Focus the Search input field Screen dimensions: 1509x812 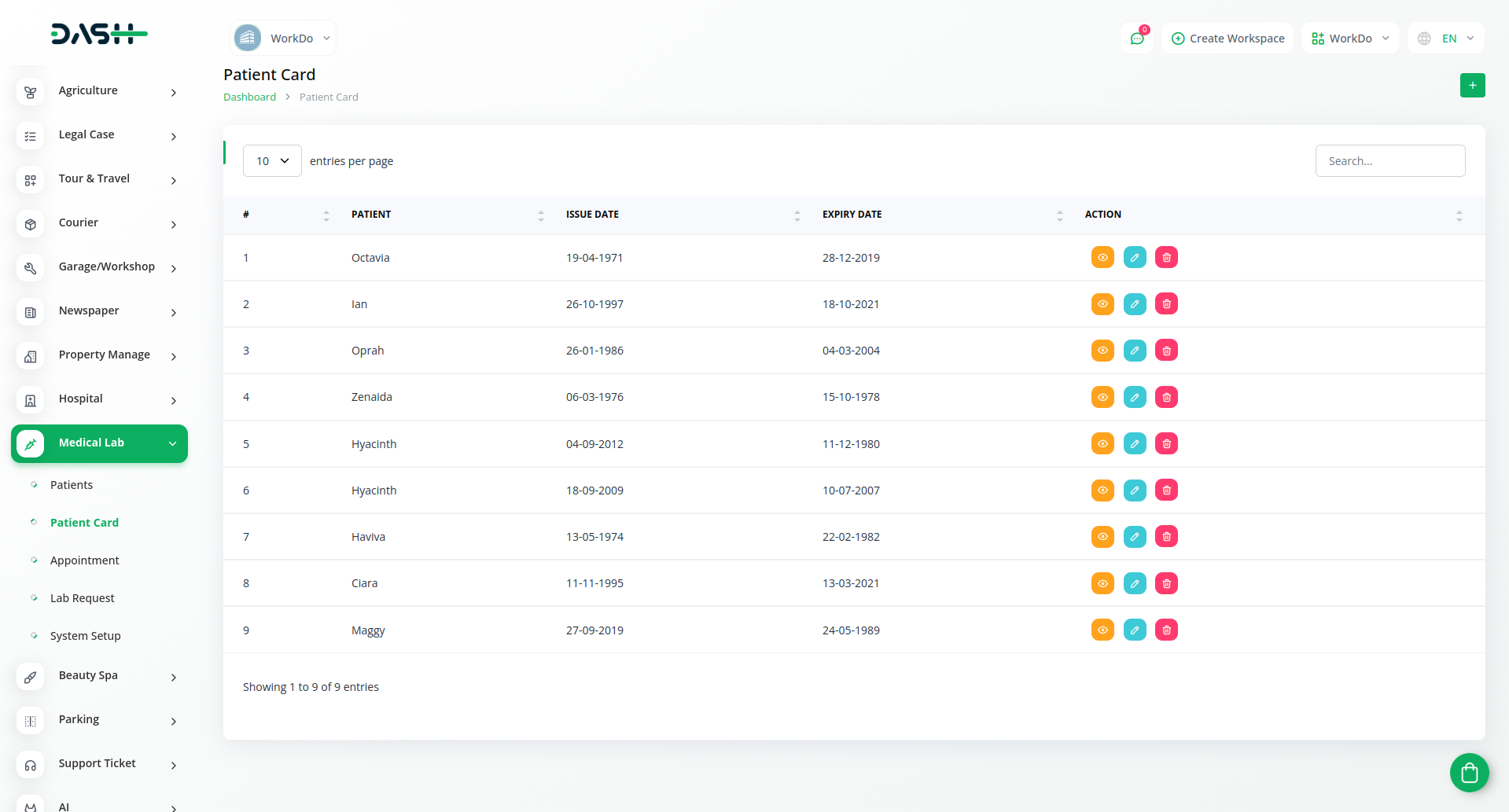1389,161
